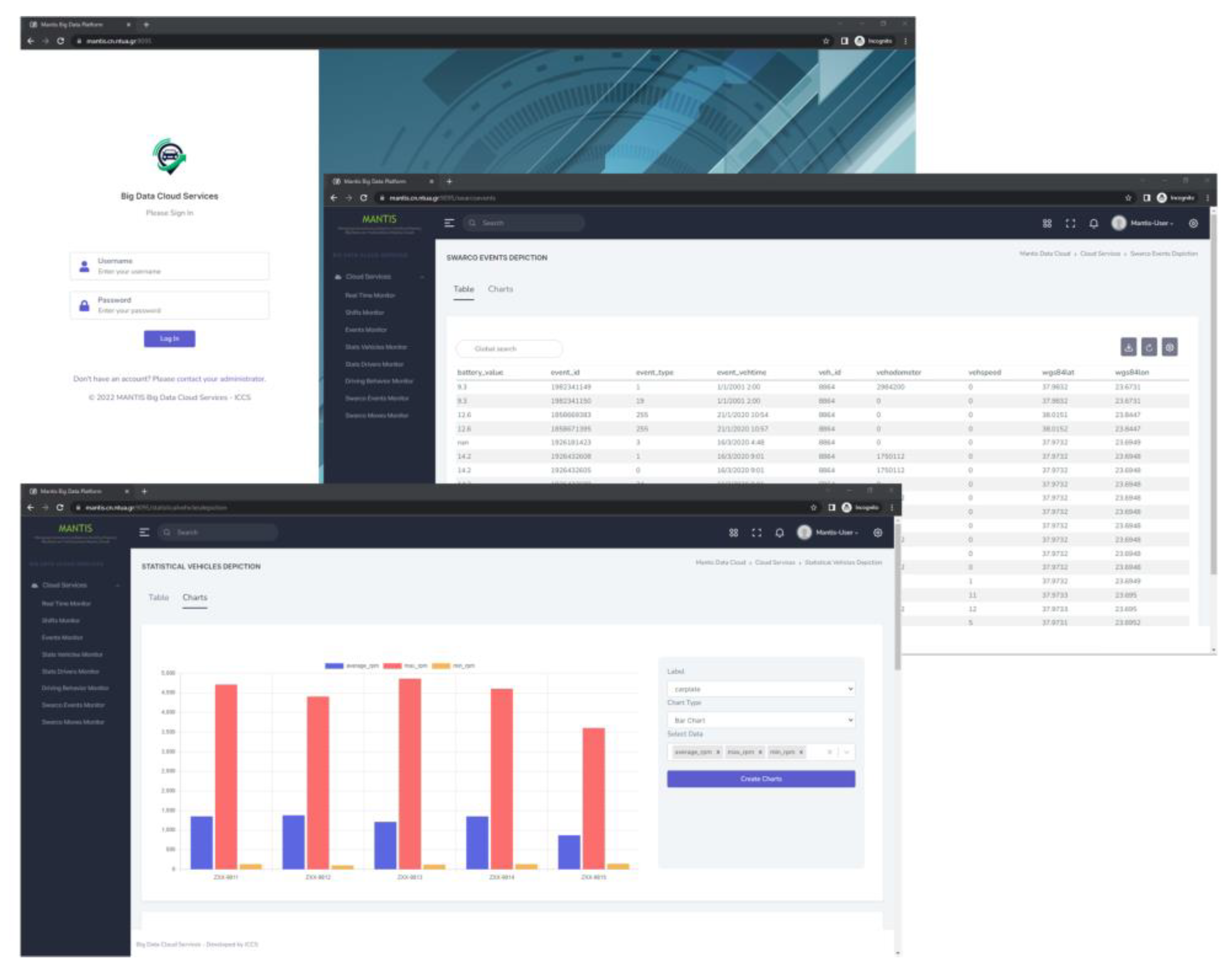Image resolution: width=1232 pixels, height=970 pixels.
Task: Click the Global search field above events table
Action: coord(509,349)
